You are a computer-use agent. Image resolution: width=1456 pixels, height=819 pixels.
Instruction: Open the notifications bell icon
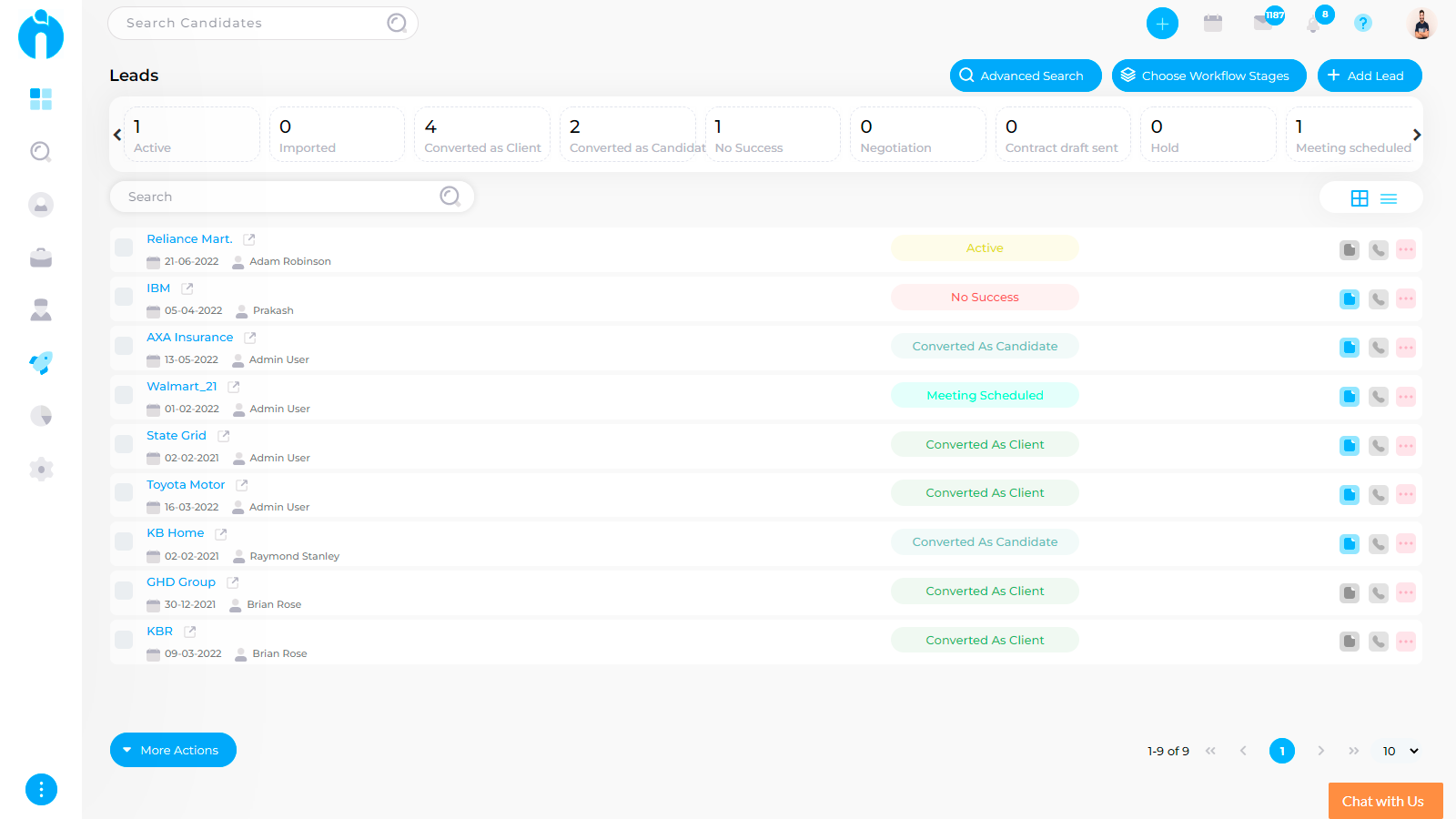[1314, 23]
